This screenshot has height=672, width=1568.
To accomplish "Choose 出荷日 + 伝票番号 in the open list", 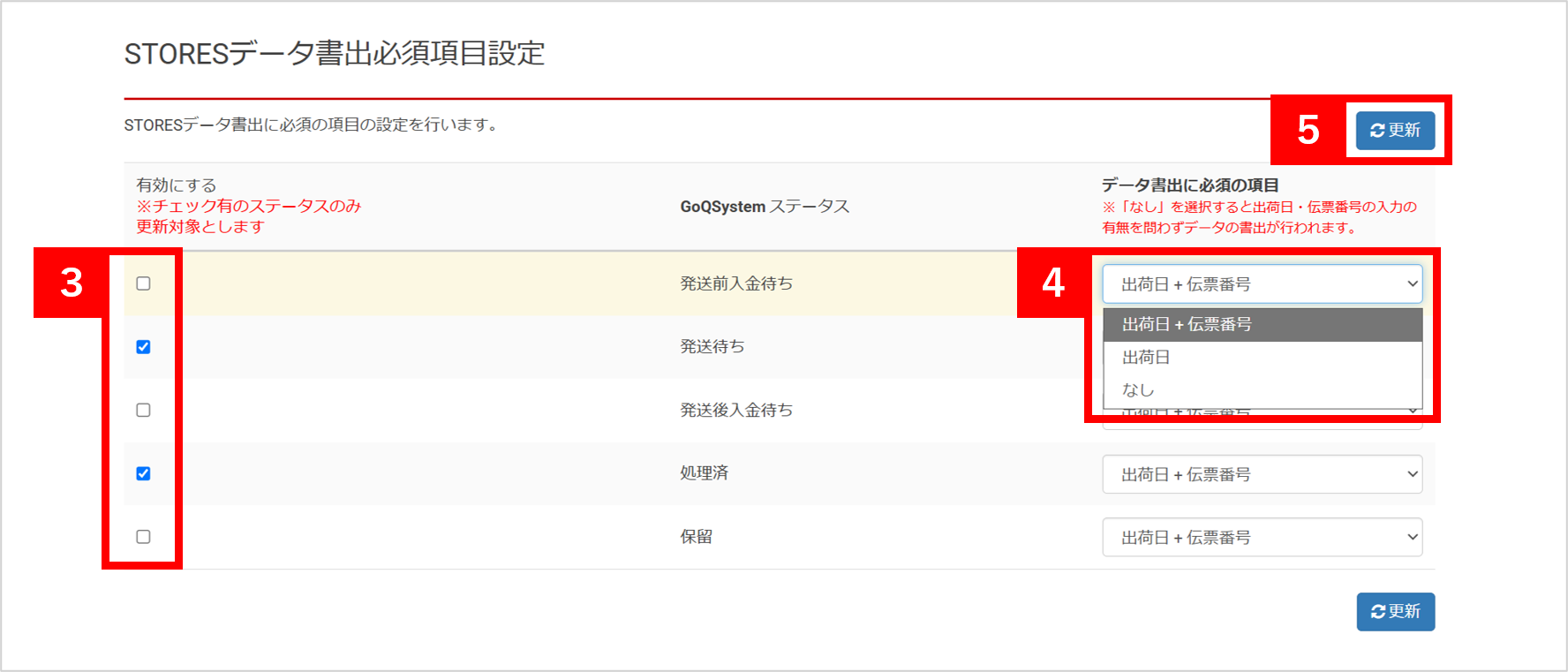I will (1263, 325).
